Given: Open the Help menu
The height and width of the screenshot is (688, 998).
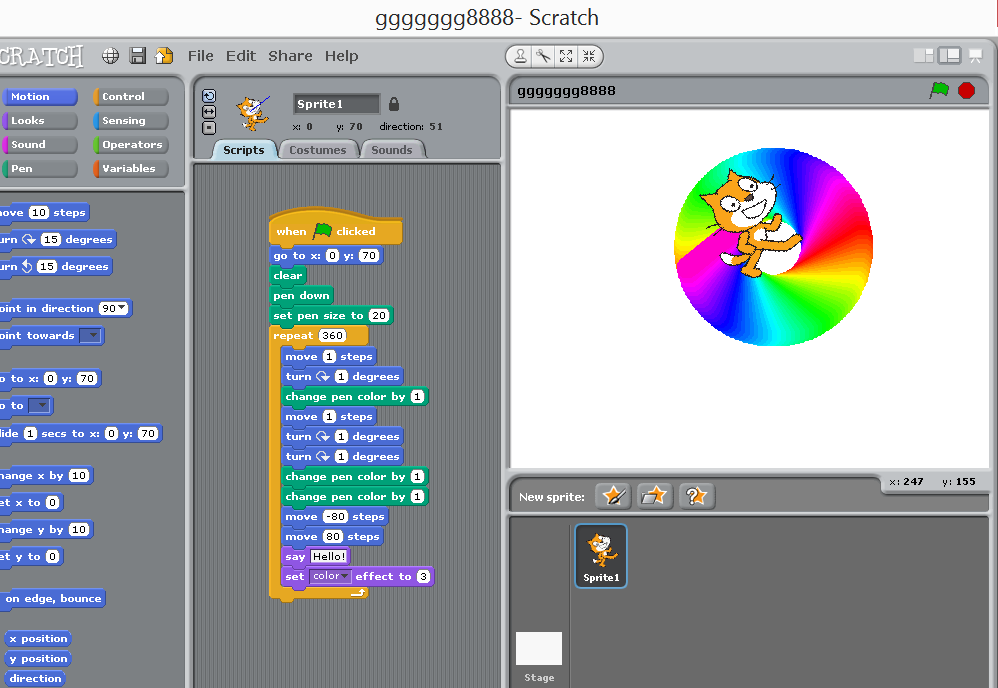Looking at the screenshot, I should (x=341, y=56).
